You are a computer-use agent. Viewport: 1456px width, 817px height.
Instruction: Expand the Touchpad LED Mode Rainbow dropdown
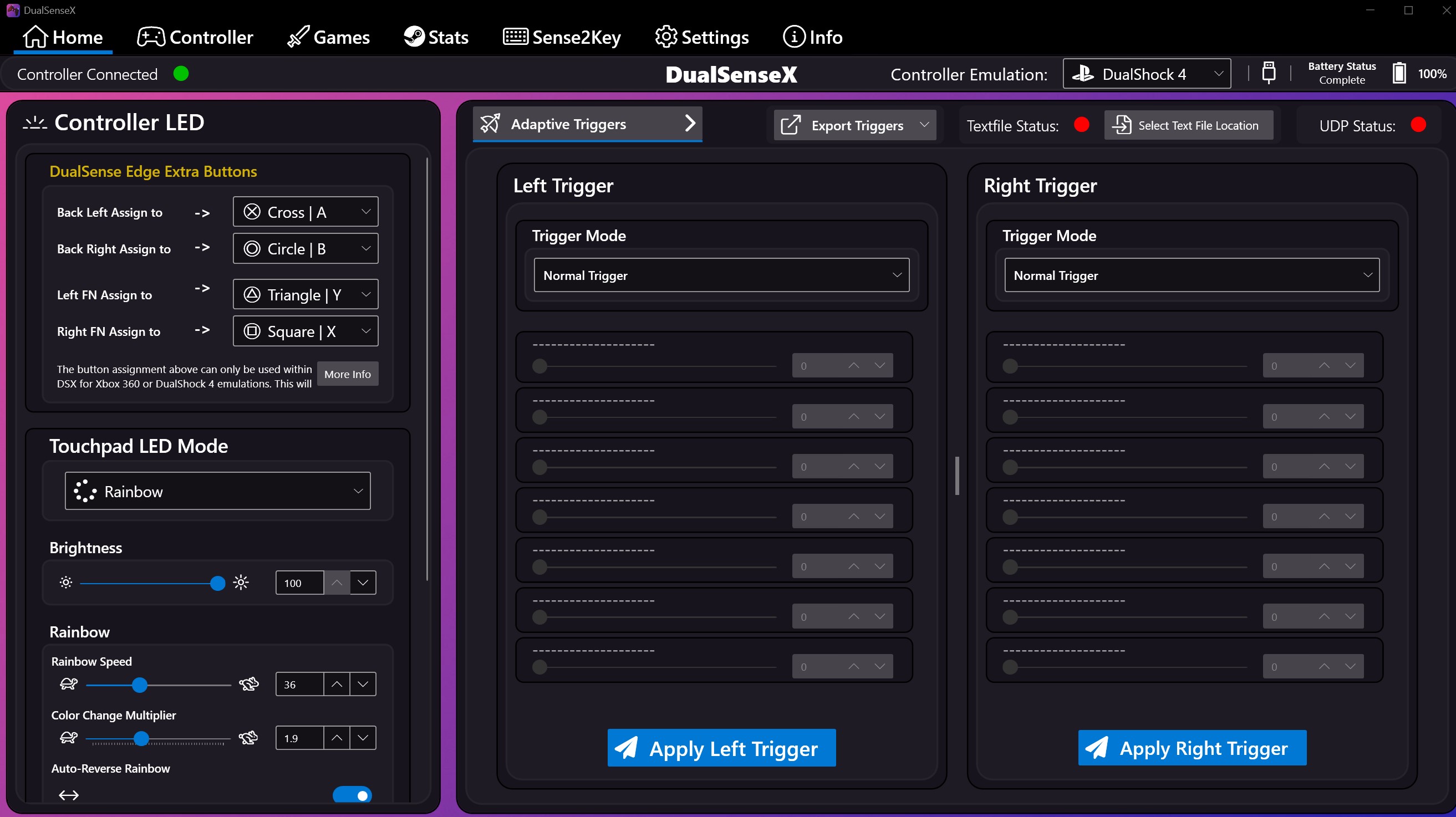(217, 491)
